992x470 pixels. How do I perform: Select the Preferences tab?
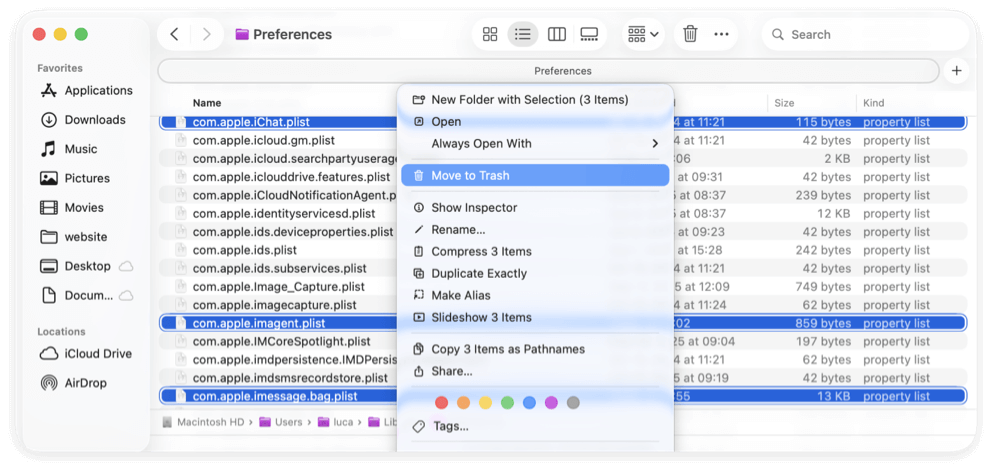tap(548, 71)
